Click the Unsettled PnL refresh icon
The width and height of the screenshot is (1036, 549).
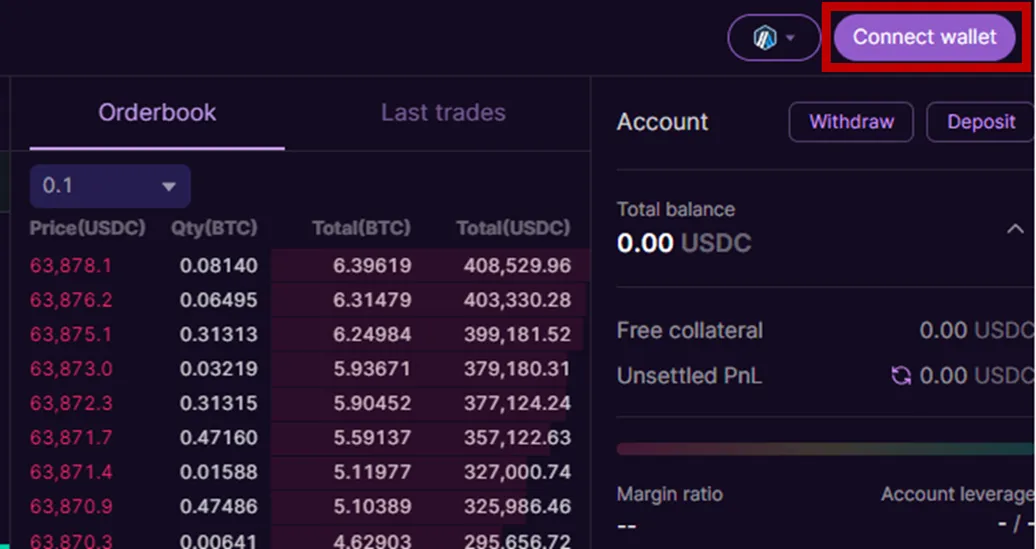pos(901,376)
